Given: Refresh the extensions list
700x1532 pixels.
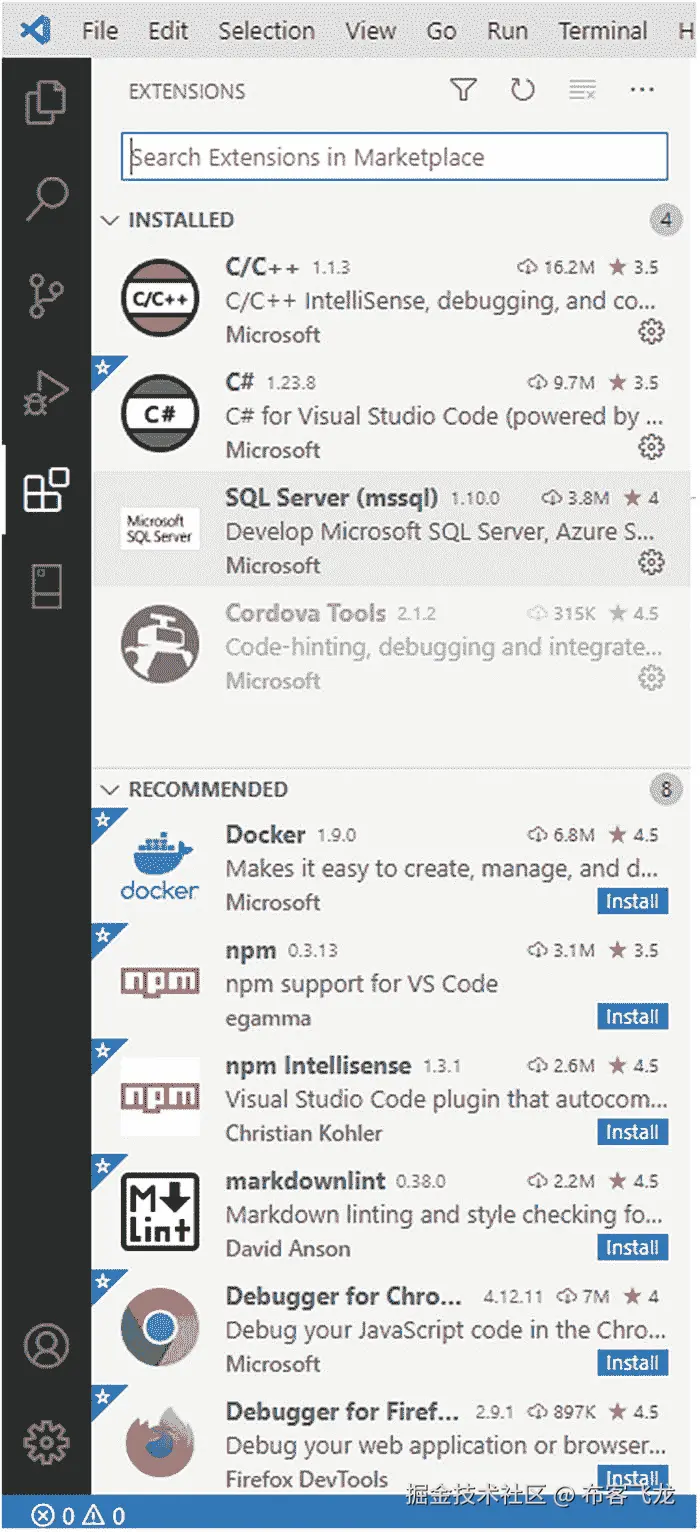Looking at the screenshot, I should pos(523,91).
